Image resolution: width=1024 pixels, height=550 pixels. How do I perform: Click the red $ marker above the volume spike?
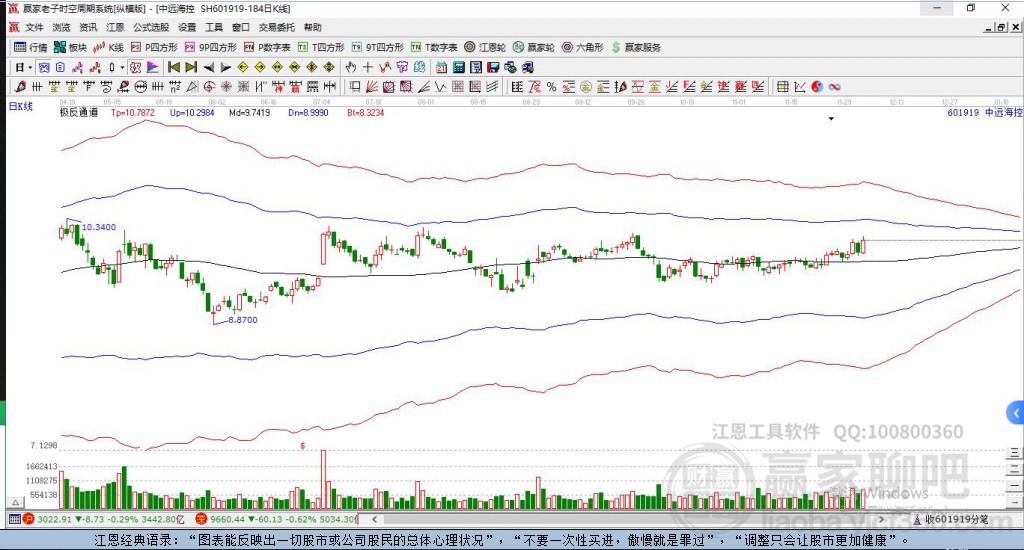pyautogui.click(x=302, y=445)
